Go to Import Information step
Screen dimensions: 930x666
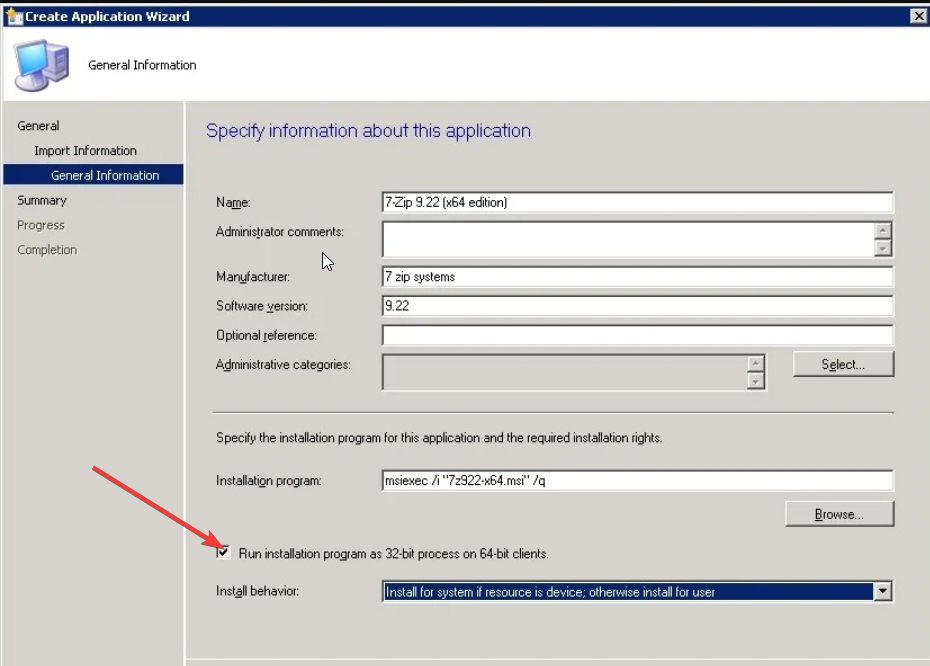[x=85, y=151]
